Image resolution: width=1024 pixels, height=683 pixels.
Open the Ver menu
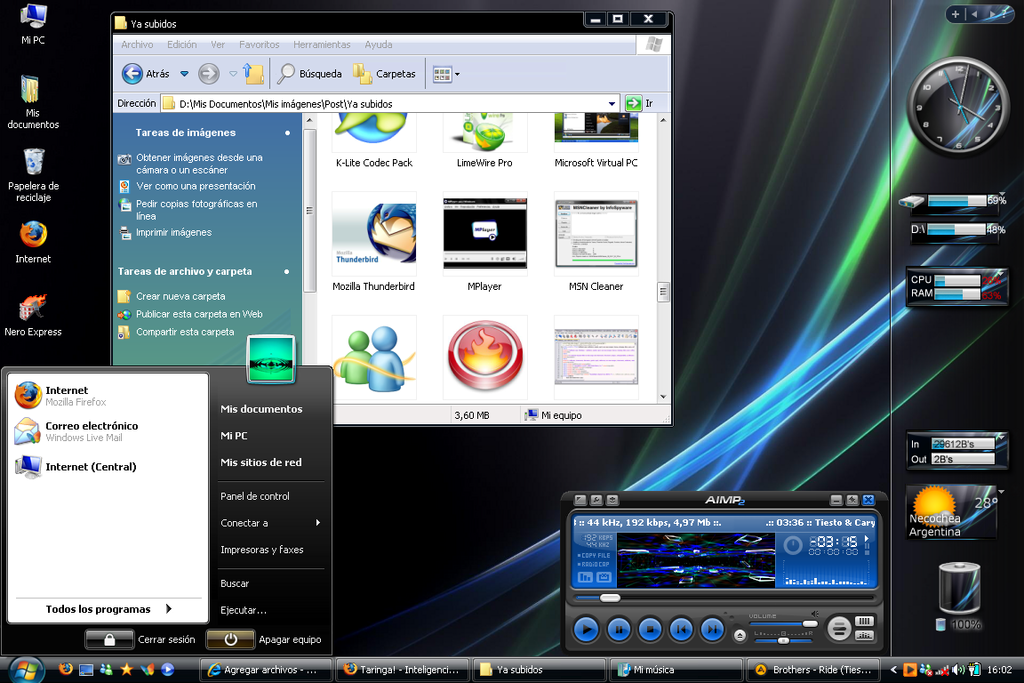click(x=217, y=44)
